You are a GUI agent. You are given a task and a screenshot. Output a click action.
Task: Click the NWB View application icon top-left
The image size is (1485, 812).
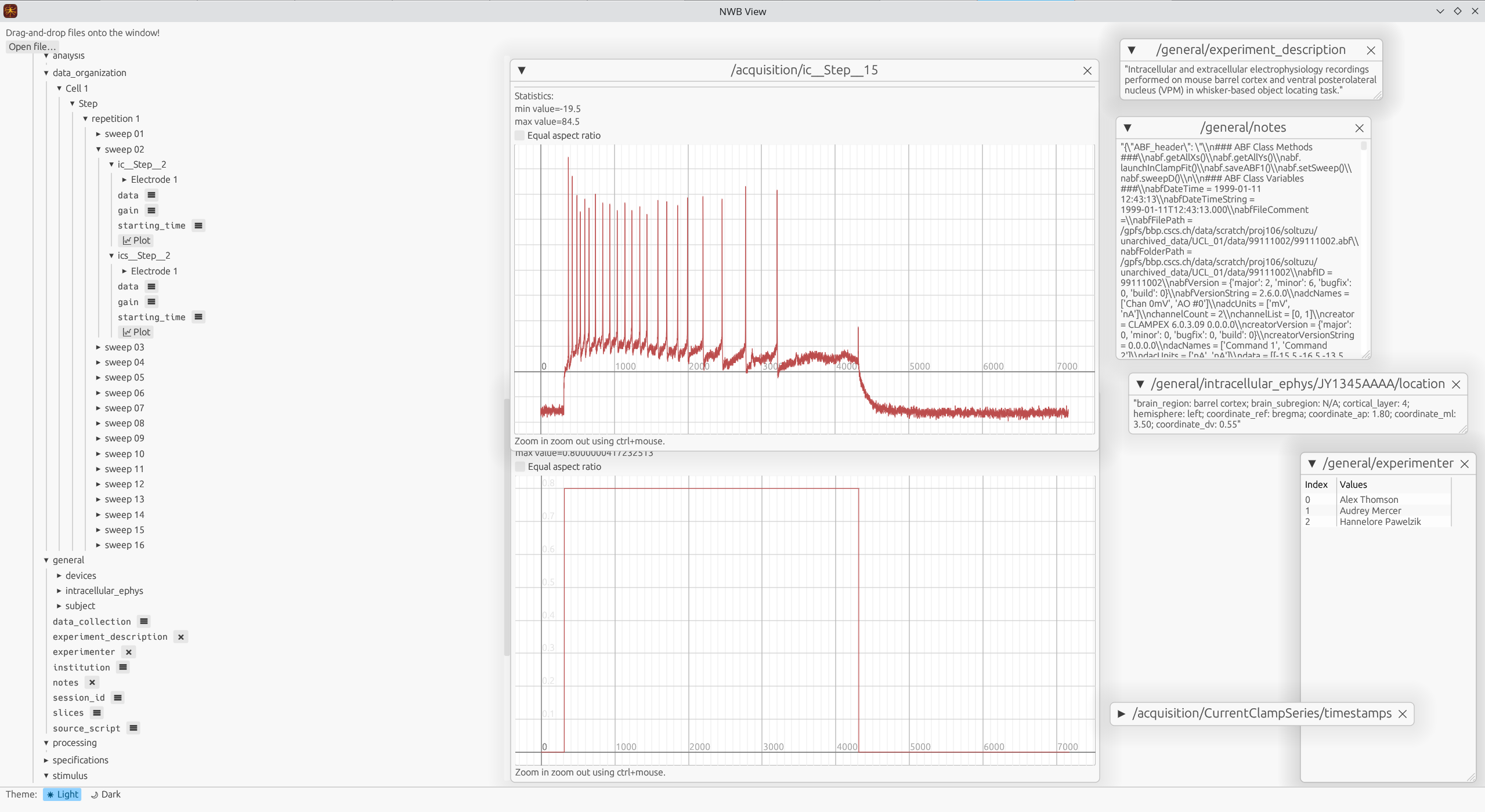[11, 11]
